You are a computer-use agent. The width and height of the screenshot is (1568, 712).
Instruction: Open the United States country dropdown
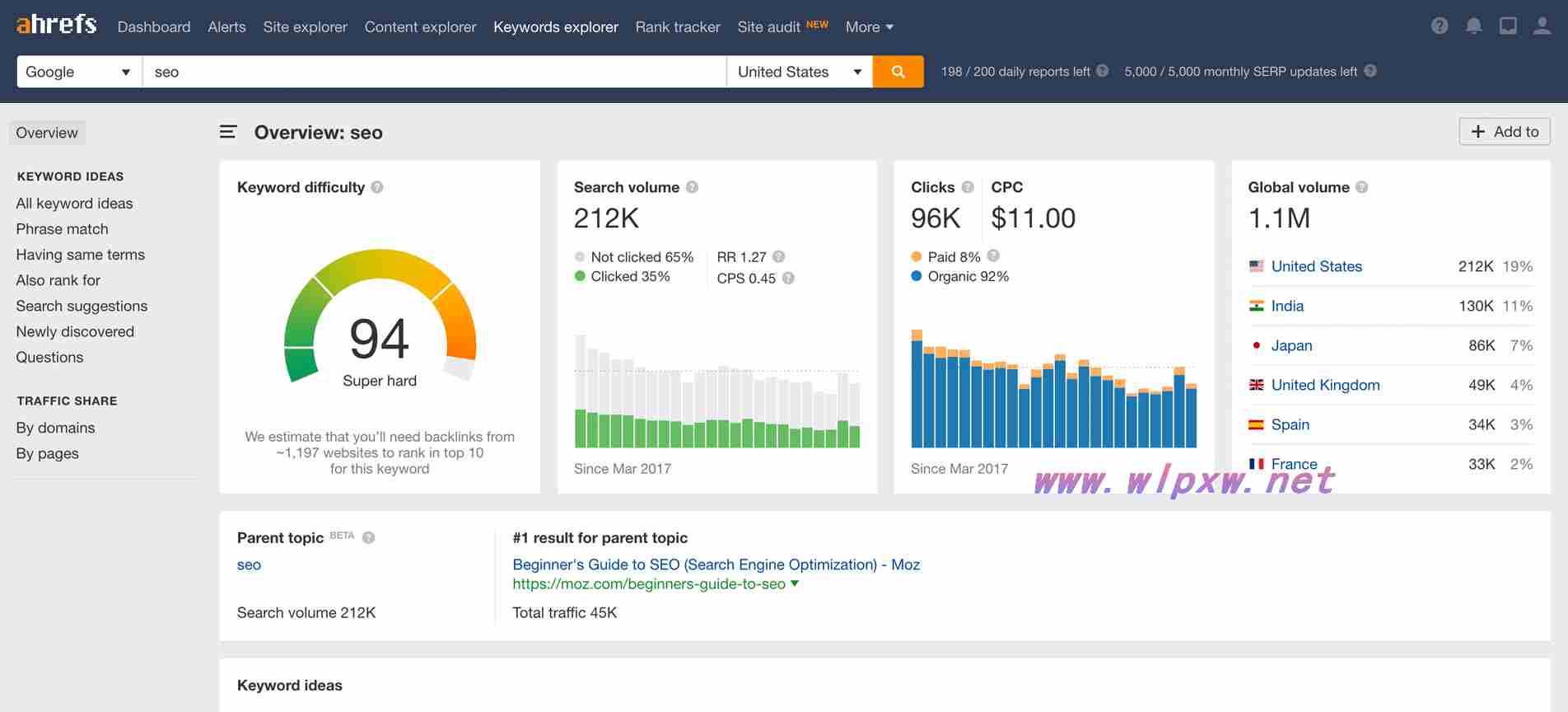799,72
